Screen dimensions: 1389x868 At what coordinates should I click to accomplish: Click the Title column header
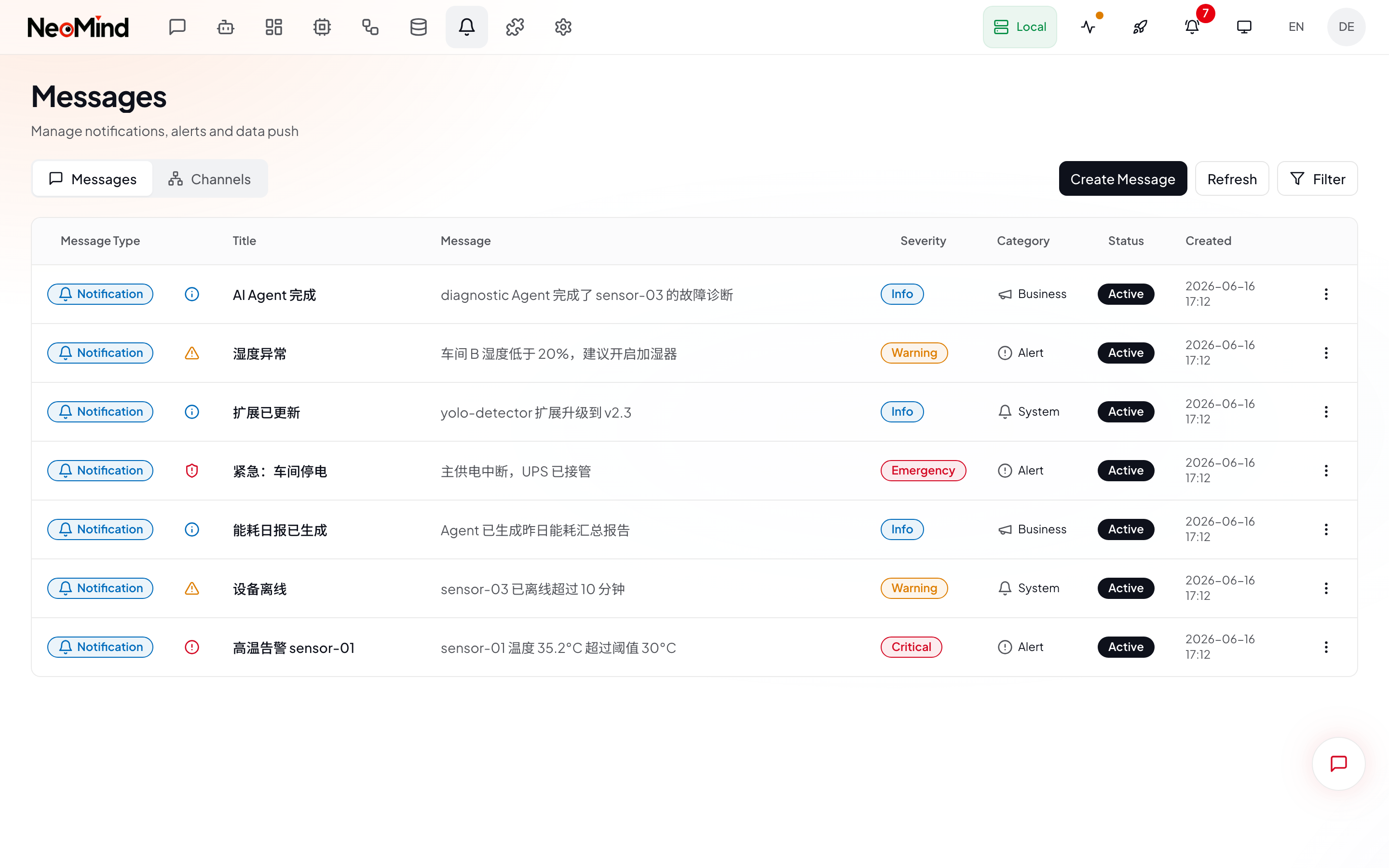click(244, 241)
